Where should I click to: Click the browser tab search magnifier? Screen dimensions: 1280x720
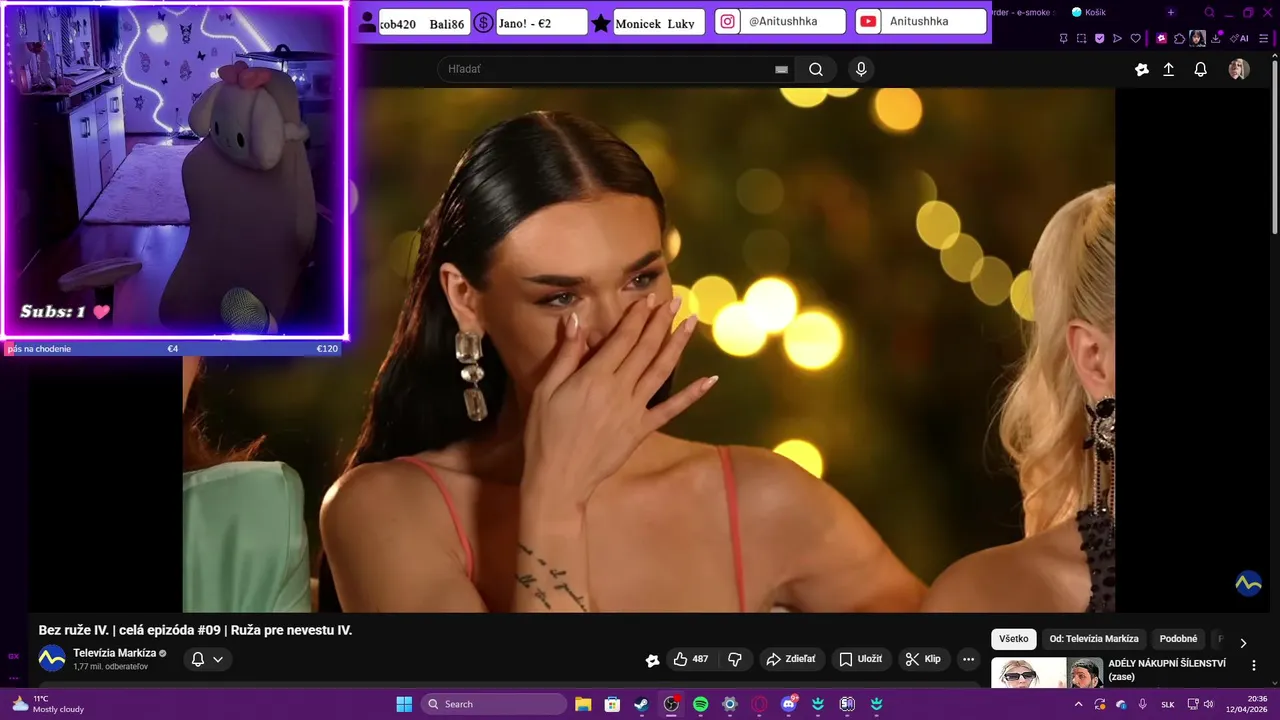[1209, 12]
